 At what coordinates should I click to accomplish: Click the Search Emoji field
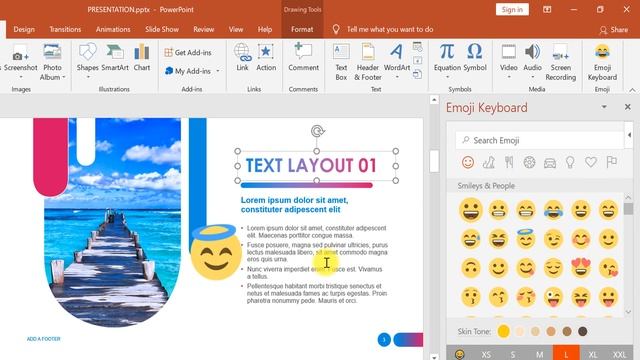tap(540, 140)
